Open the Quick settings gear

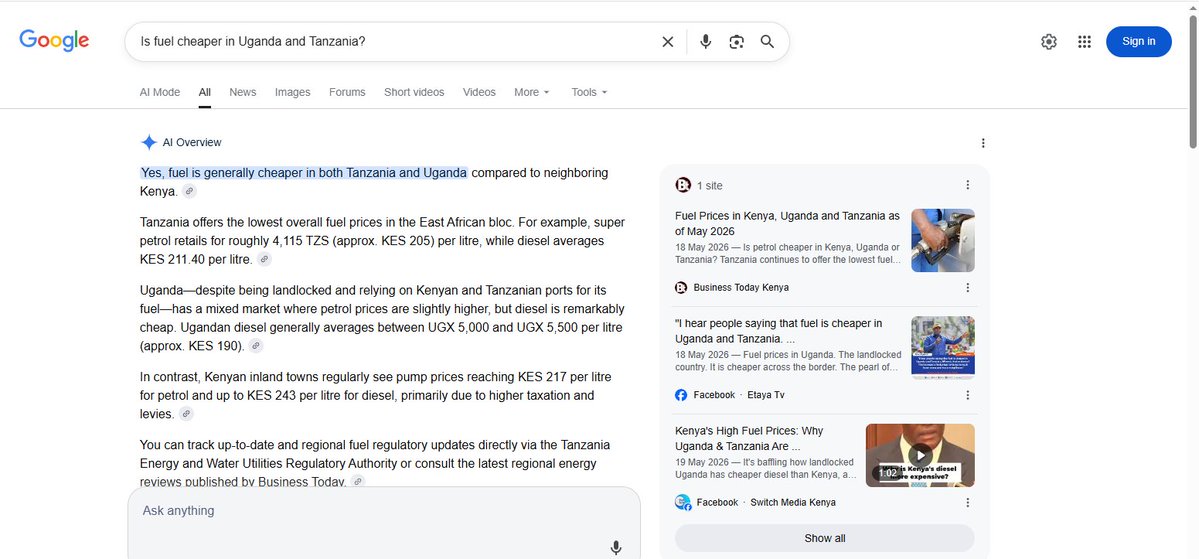pyautogui.click(x=1049, y=41)
